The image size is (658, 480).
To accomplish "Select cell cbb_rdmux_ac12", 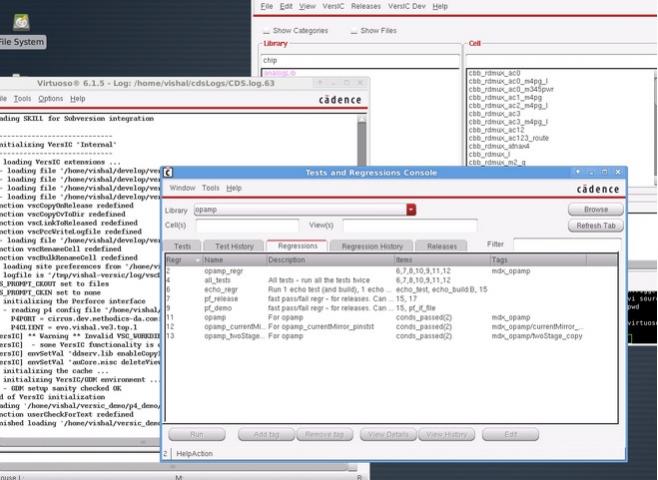I will coord(496,130).
